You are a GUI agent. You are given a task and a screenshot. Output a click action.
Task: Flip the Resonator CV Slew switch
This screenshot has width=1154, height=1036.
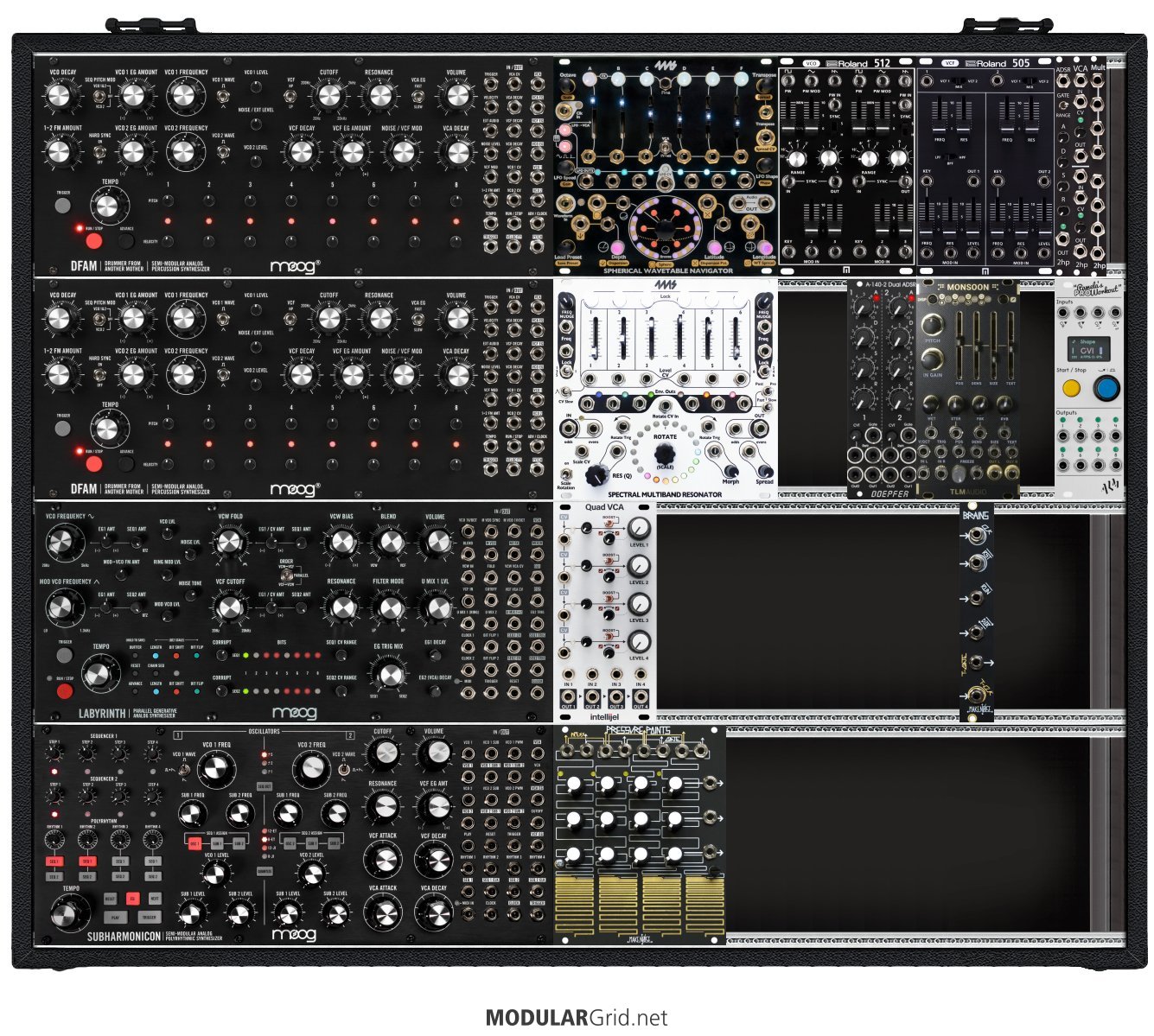(566, 390)
